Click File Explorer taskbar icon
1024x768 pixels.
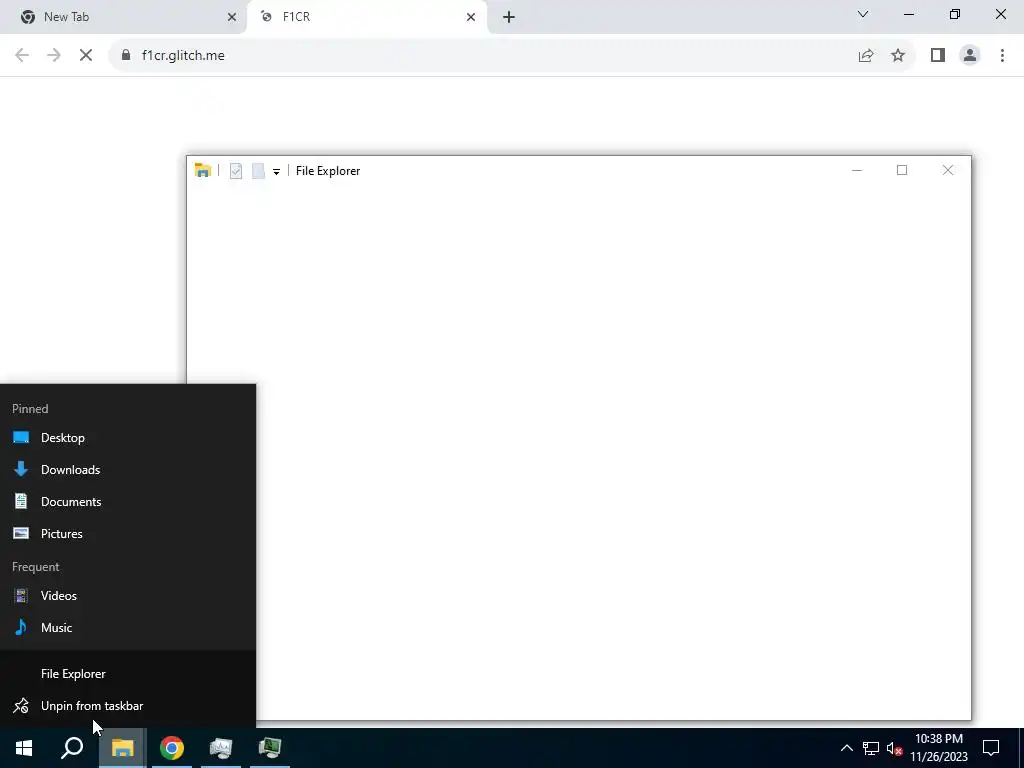click(122, 748)
